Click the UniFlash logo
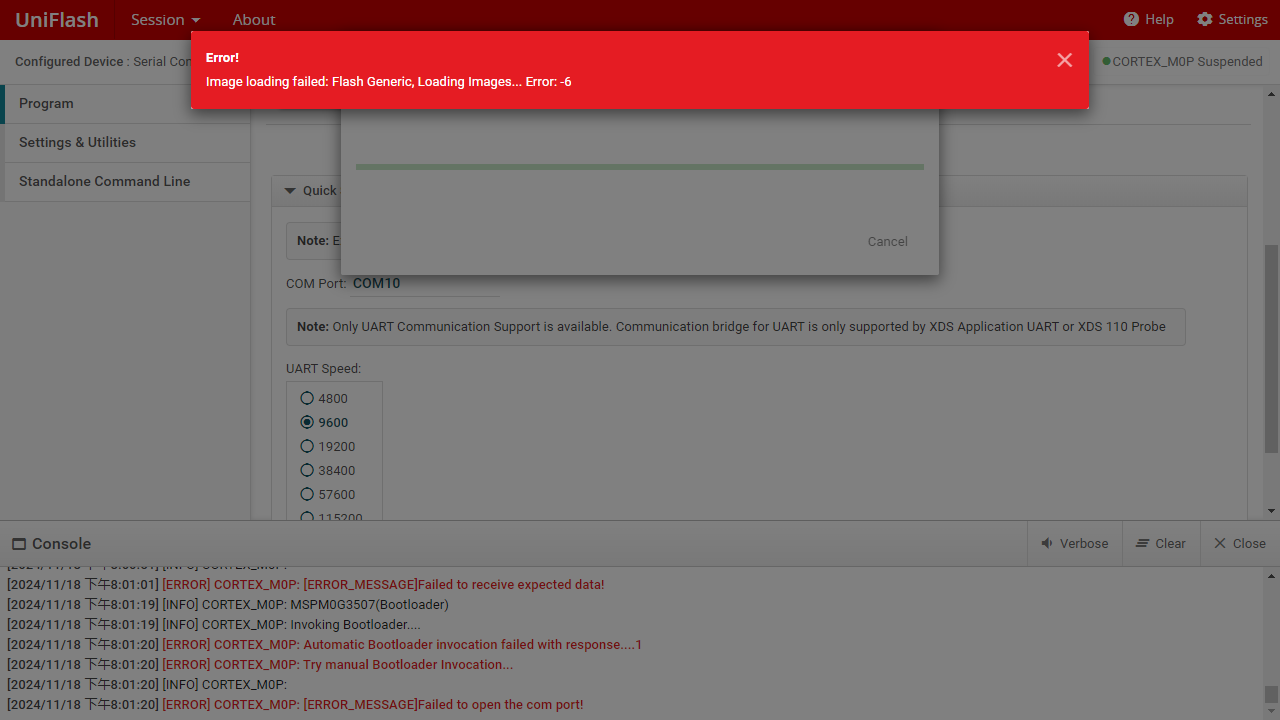This screenshot has width=1280, height=720. coord(57,19)
